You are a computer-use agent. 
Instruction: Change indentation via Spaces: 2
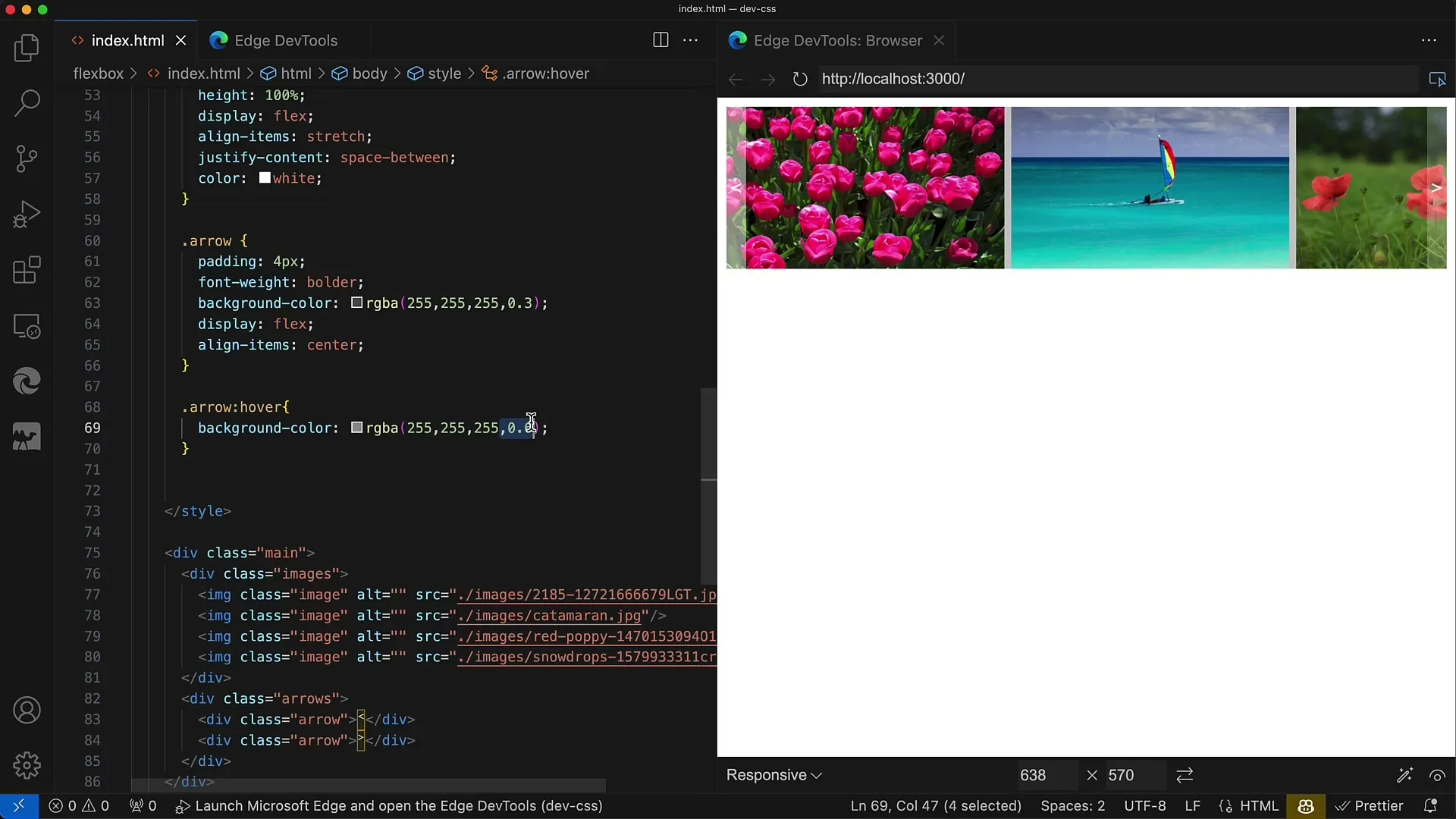point(1072,805)
